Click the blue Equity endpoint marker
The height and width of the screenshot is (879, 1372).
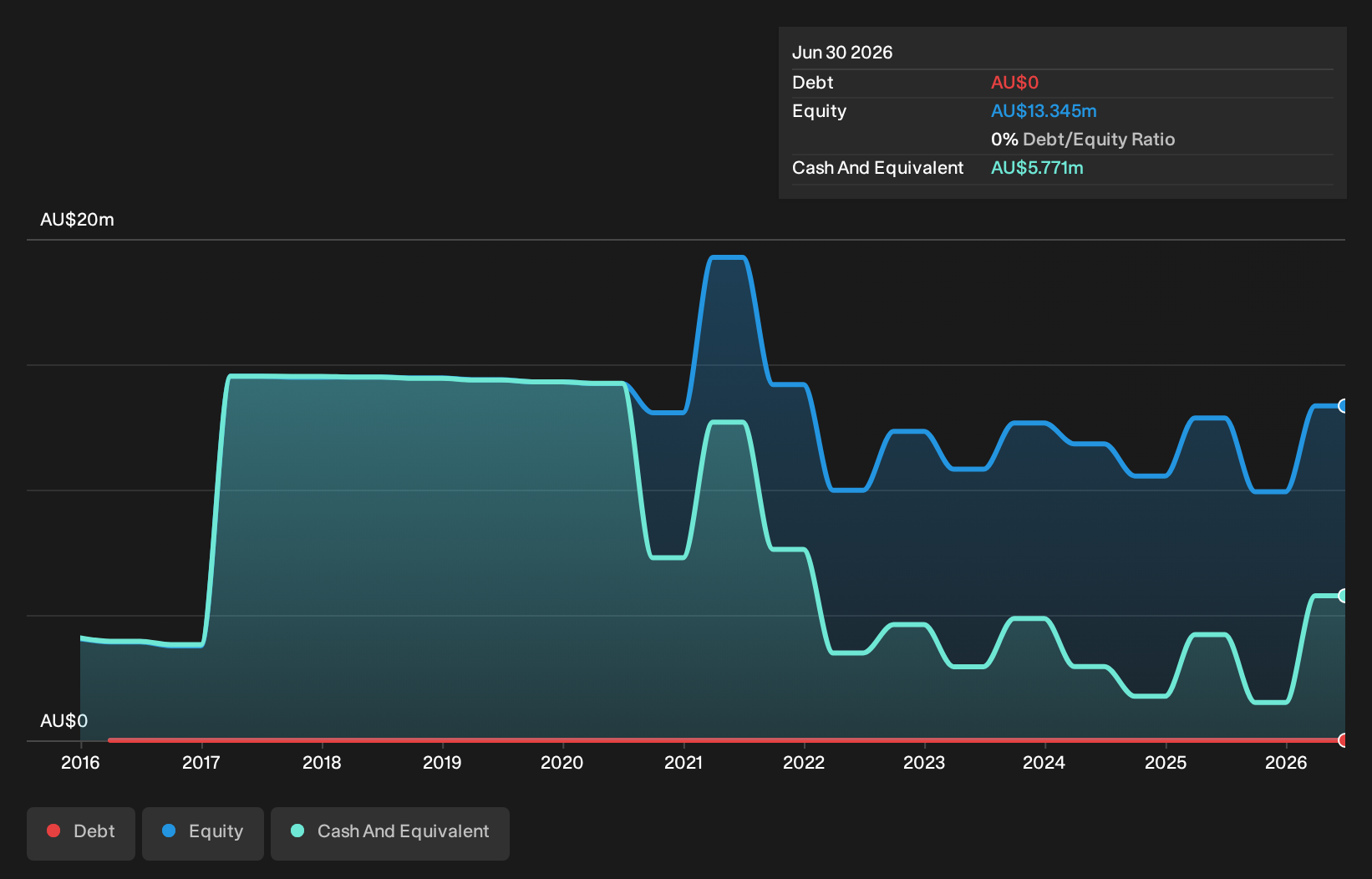1344,406
